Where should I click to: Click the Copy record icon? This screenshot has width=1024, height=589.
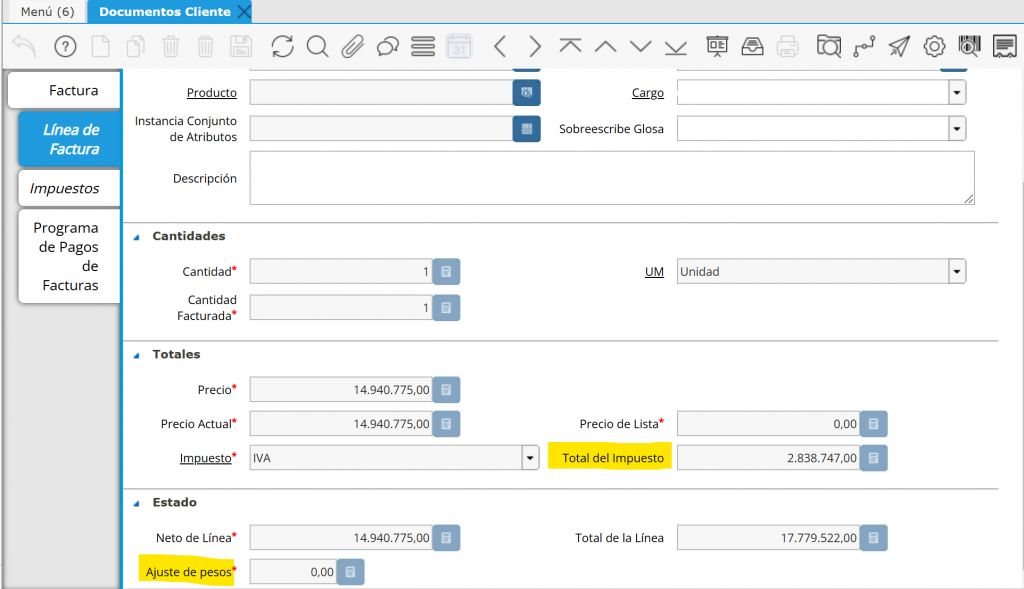pos(136,46)
